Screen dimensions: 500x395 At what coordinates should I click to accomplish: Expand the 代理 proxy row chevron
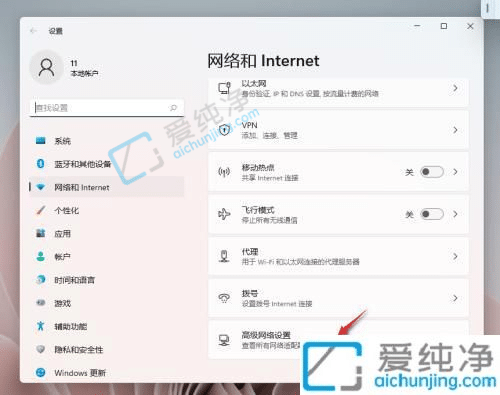455,256
